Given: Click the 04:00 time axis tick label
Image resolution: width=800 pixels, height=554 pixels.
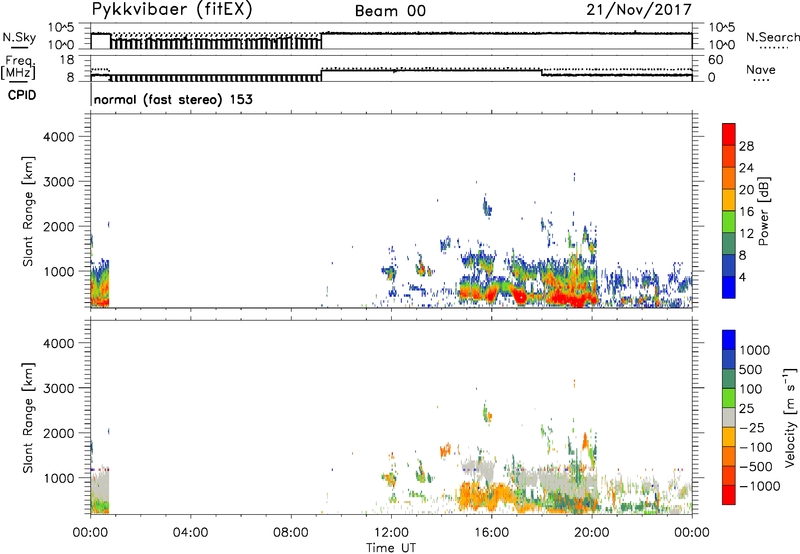Looking at the screenshot, I should [190, 533].
